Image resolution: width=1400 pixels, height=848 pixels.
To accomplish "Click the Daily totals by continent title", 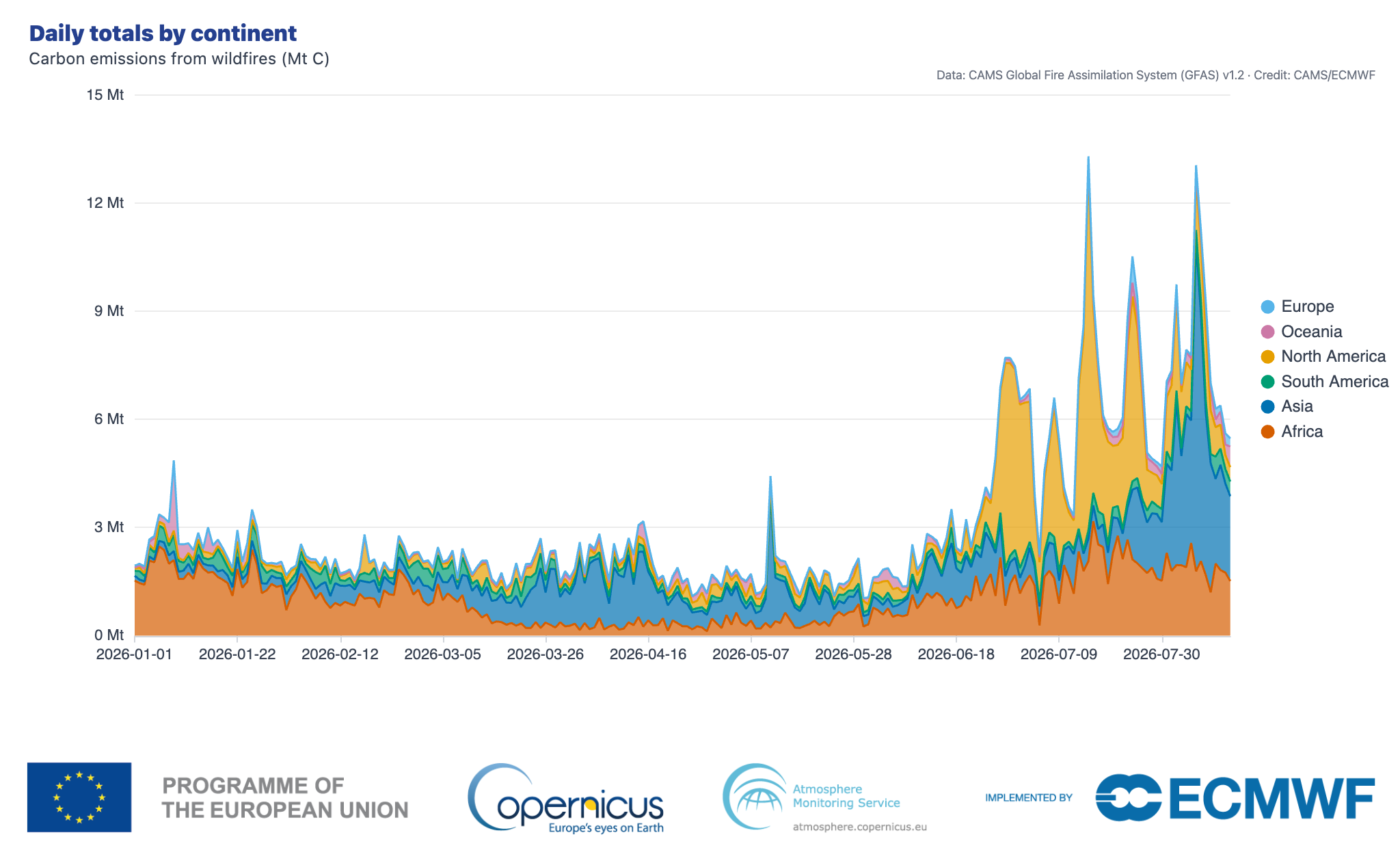I will point(163,33).
